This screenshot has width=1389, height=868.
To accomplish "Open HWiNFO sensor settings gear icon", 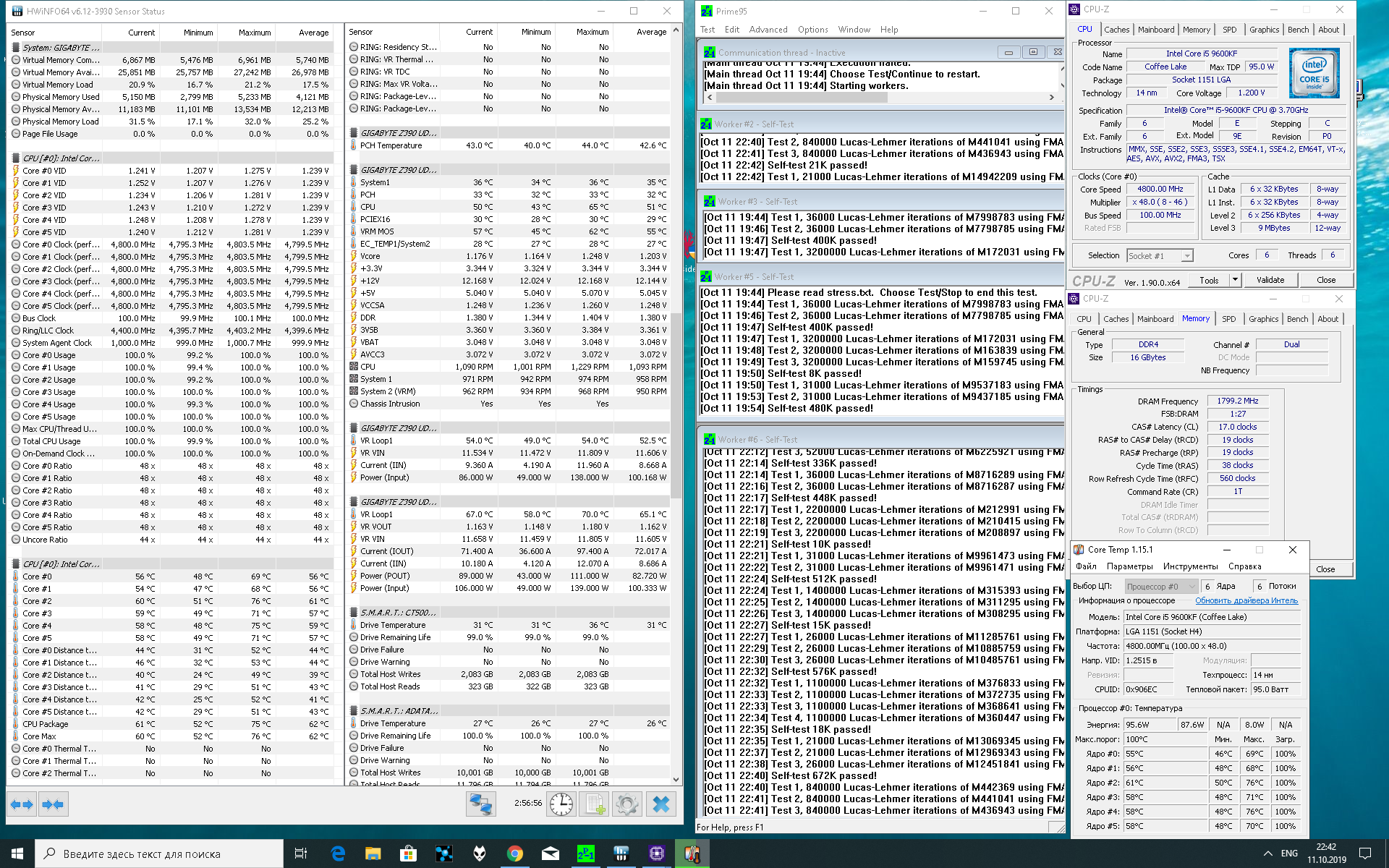I will (x=627, y=804).
